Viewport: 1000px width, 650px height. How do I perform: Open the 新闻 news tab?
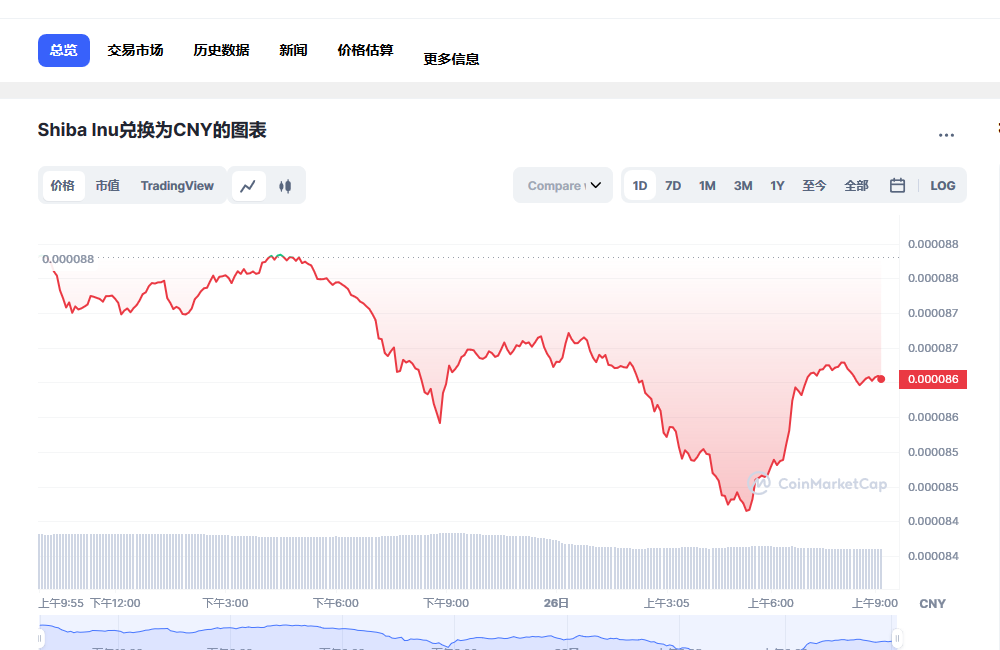293,50
